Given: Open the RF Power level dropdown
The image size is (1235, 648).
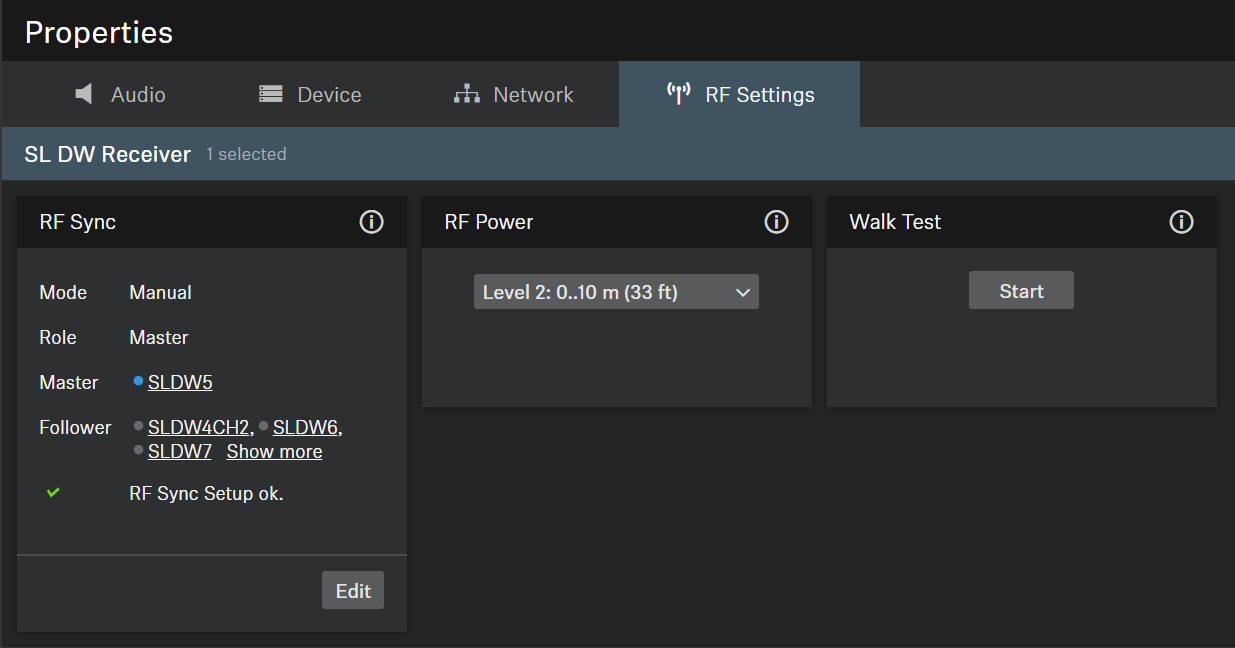Looking at the screenshot, I should click(x=616, y=292).
